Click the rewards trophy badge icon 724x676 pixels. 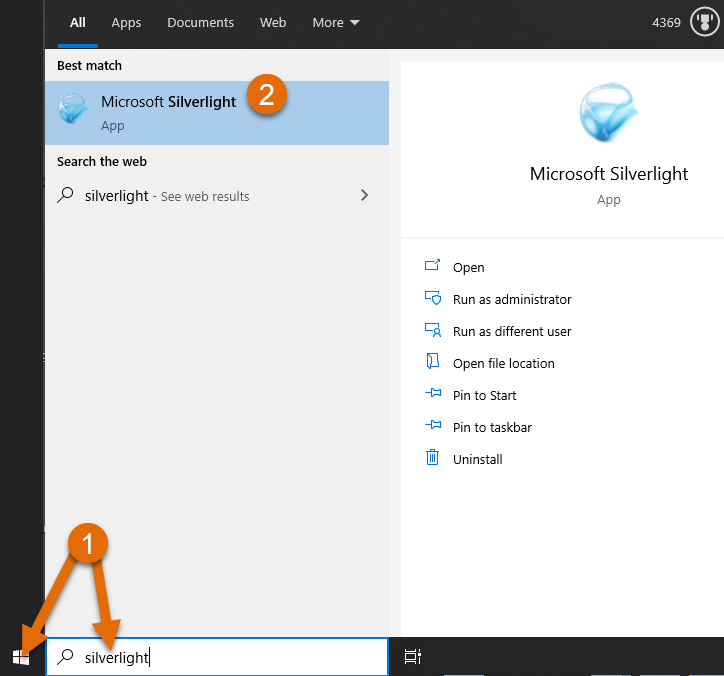pyautogui.click(x=704, y=22)
